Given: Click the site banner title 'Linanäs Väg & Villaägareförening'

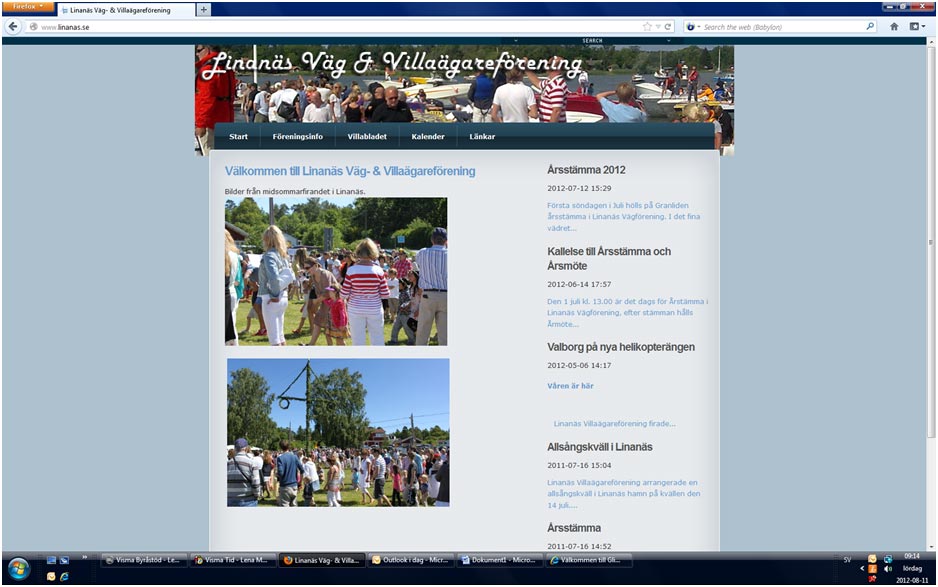Looking at the screenshot, I should (x=392, y=64).
